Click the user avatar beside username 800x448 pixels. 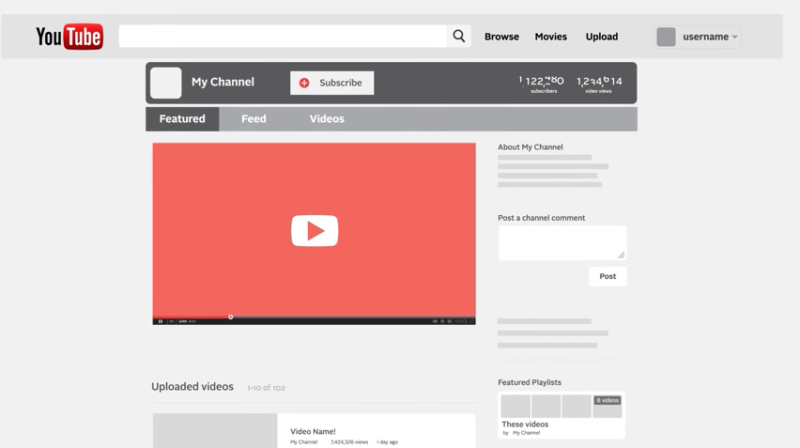pos(666,37)
